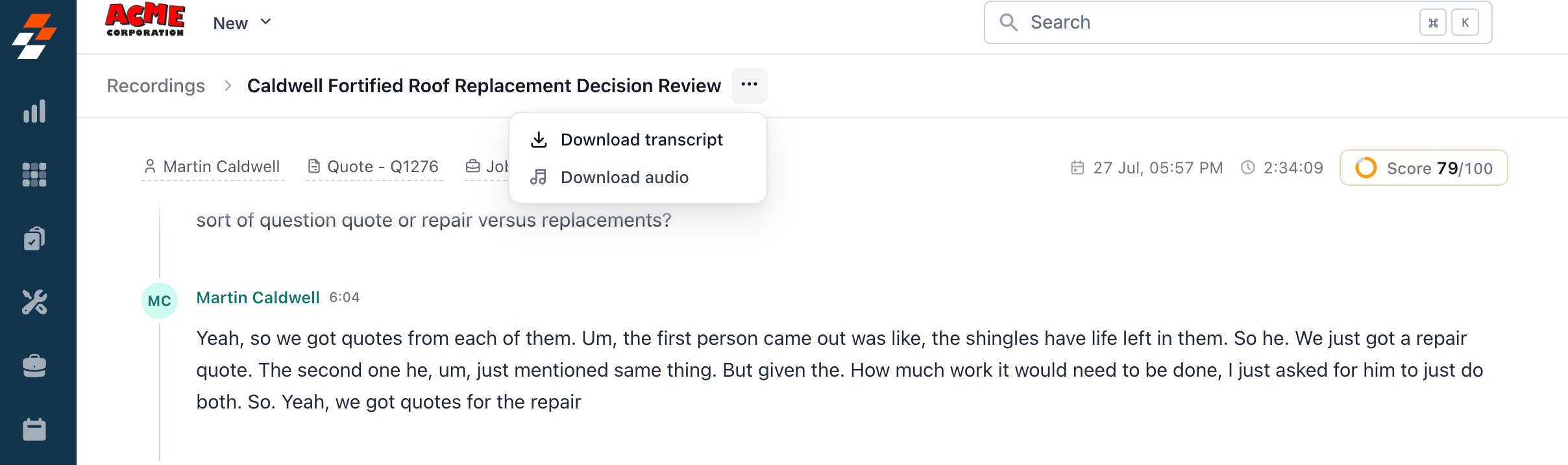Click the ACME Corporation logo
Viewport: 1568px width, 465px height.
[x=145, y=20]
